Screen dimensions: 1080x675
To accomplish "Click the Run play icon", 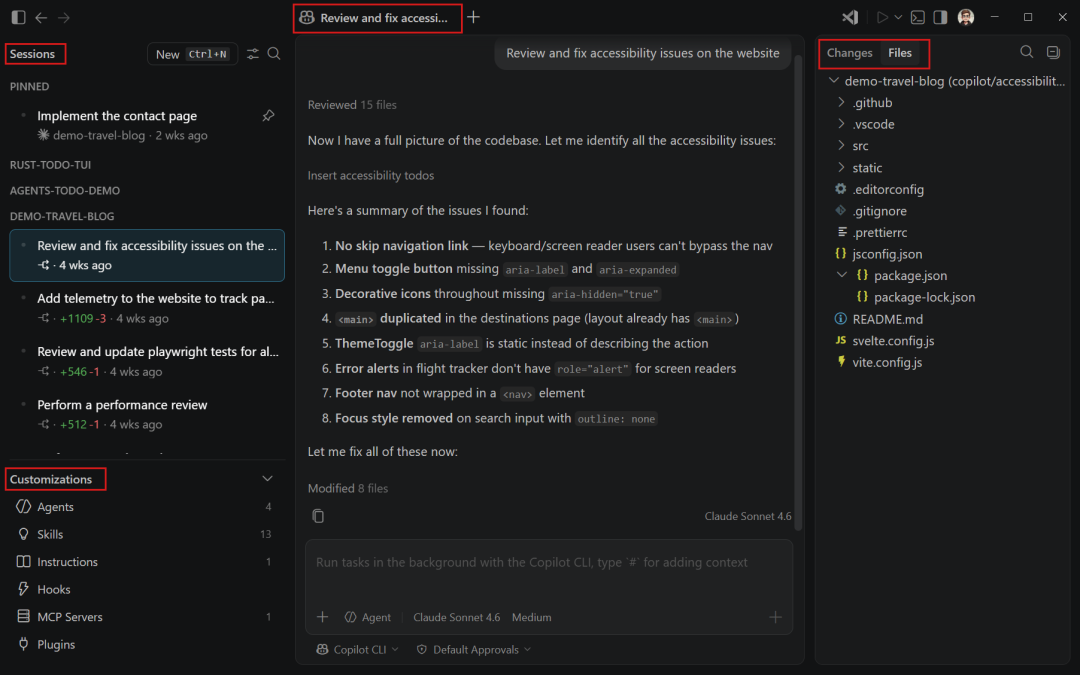I will 882,17.
